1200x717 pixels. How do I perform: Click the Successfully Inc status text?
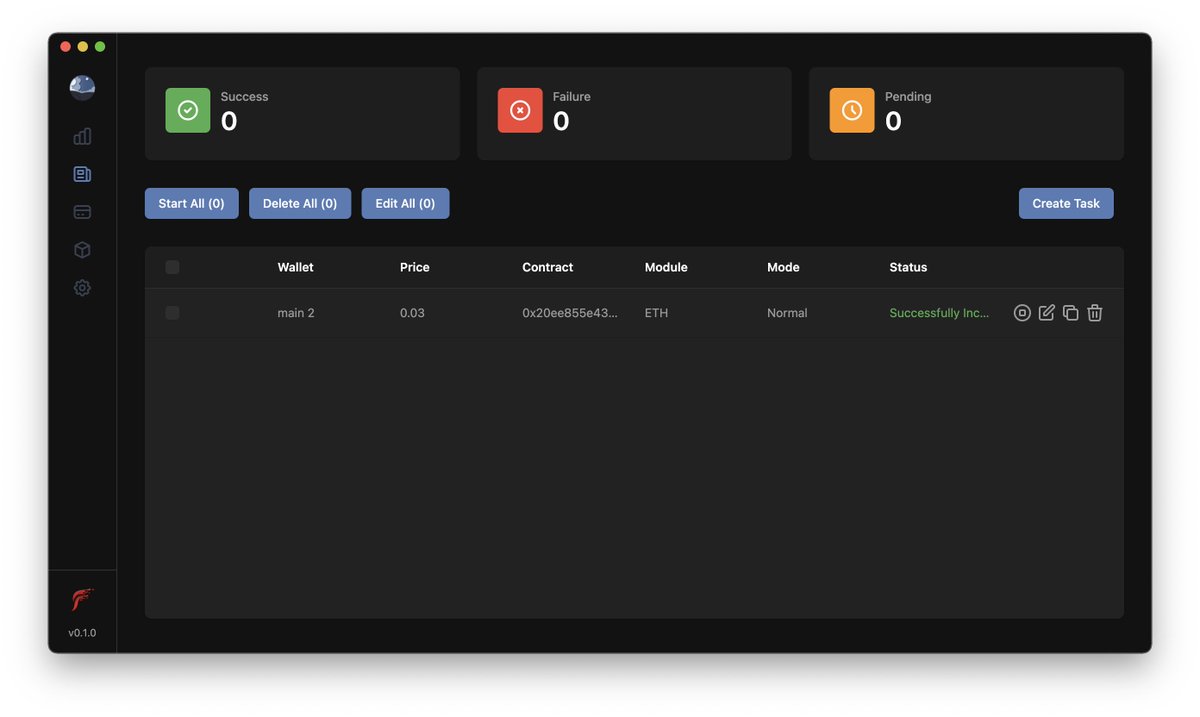(939, 312)
